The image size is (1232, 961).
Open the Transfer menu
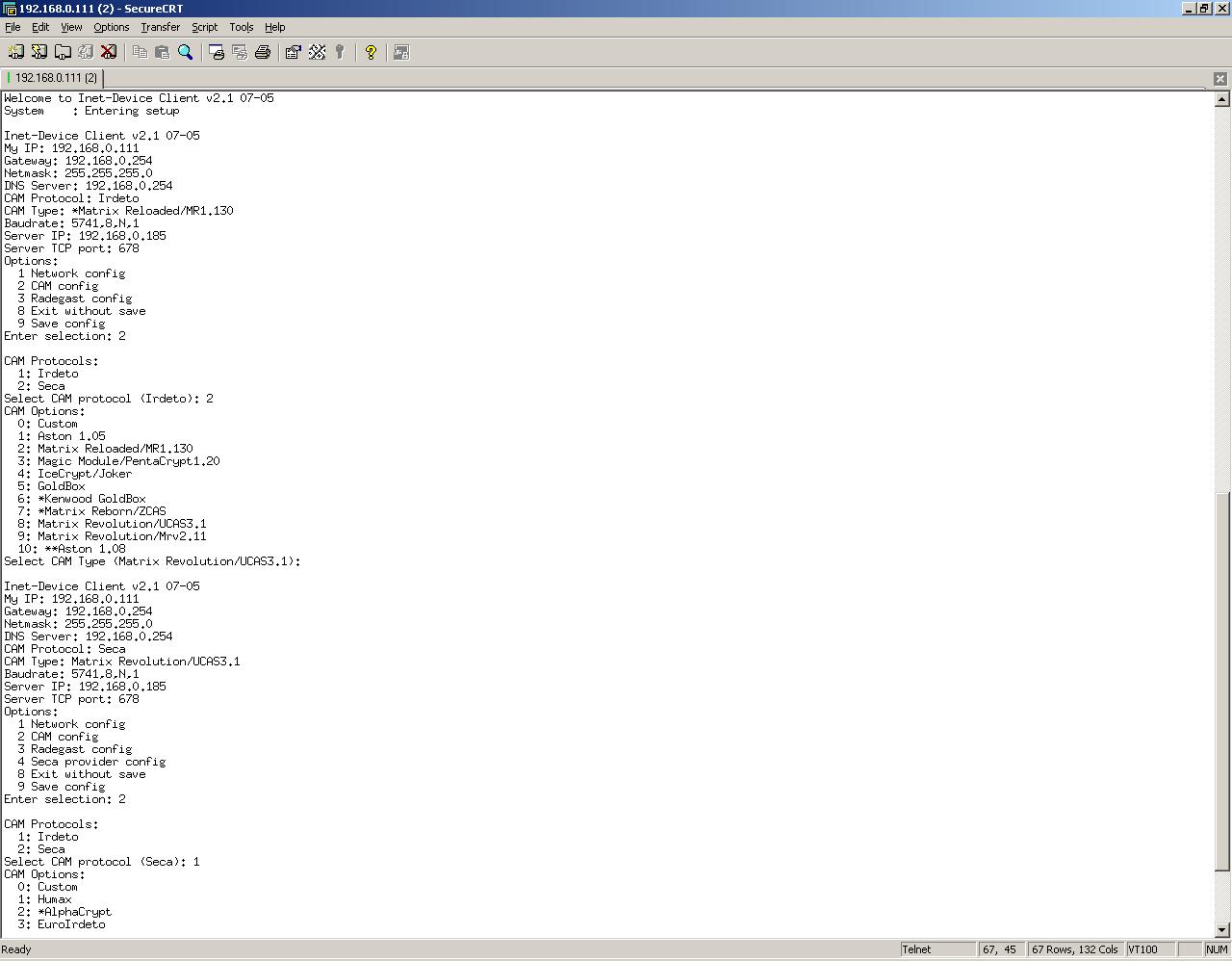[160, 27]
